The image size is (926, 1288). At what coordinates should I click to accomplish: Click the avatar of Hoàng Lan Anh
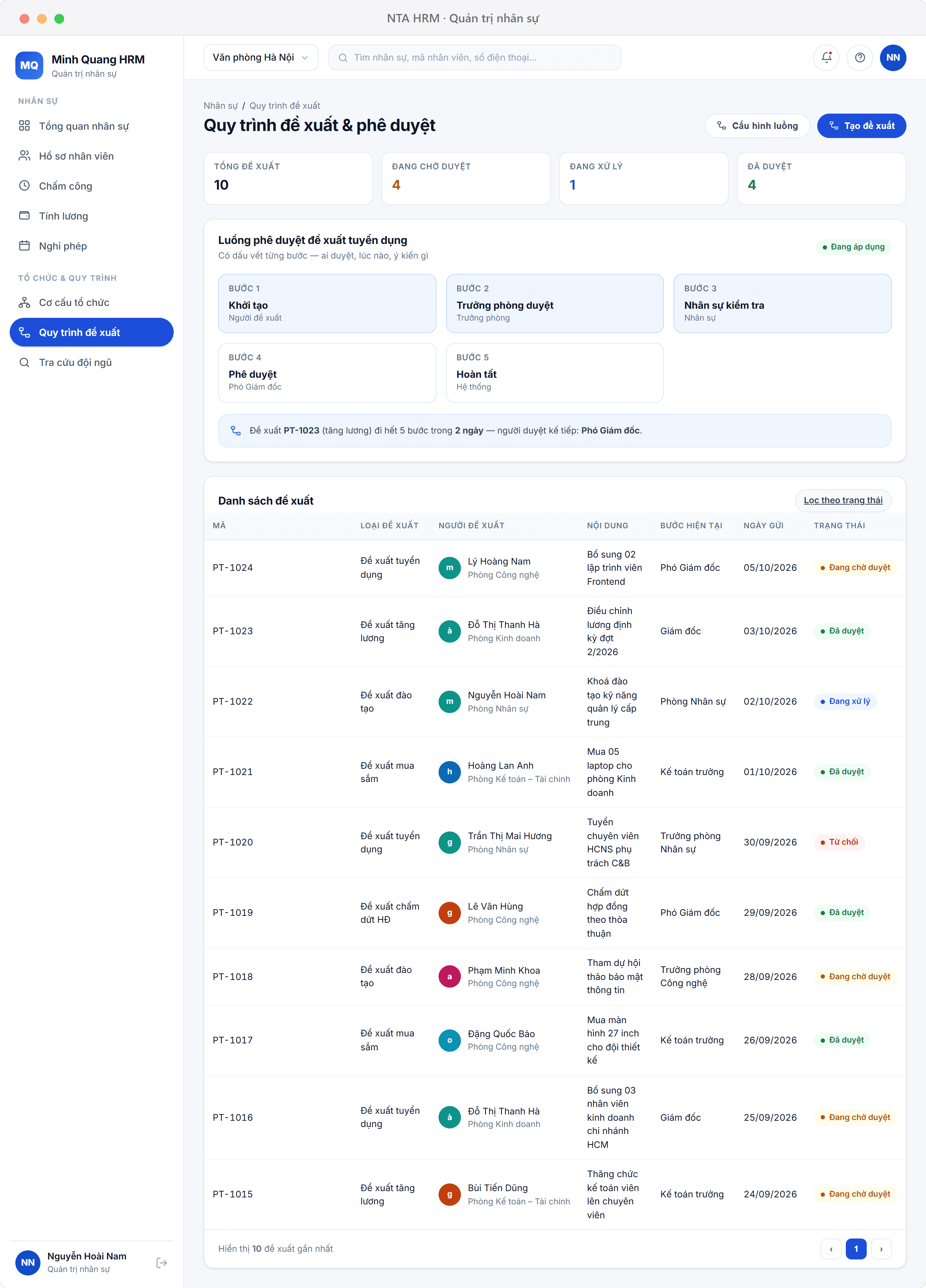tap(449, 772)
